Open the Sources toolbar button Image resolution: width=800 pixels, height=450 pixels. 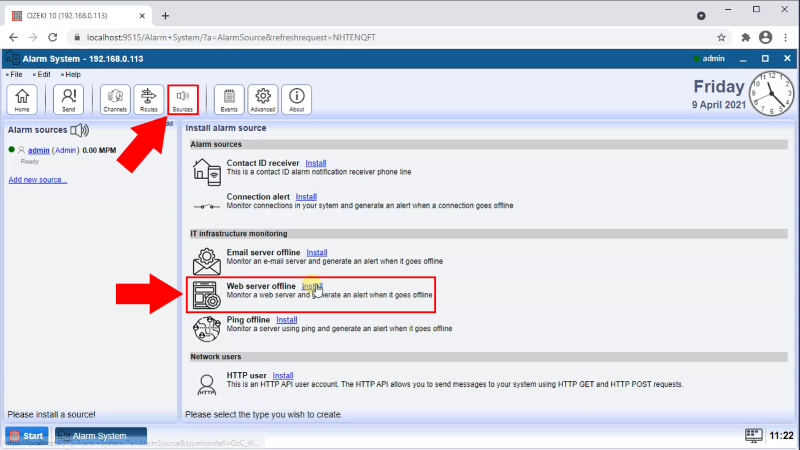tap(183, 99)
